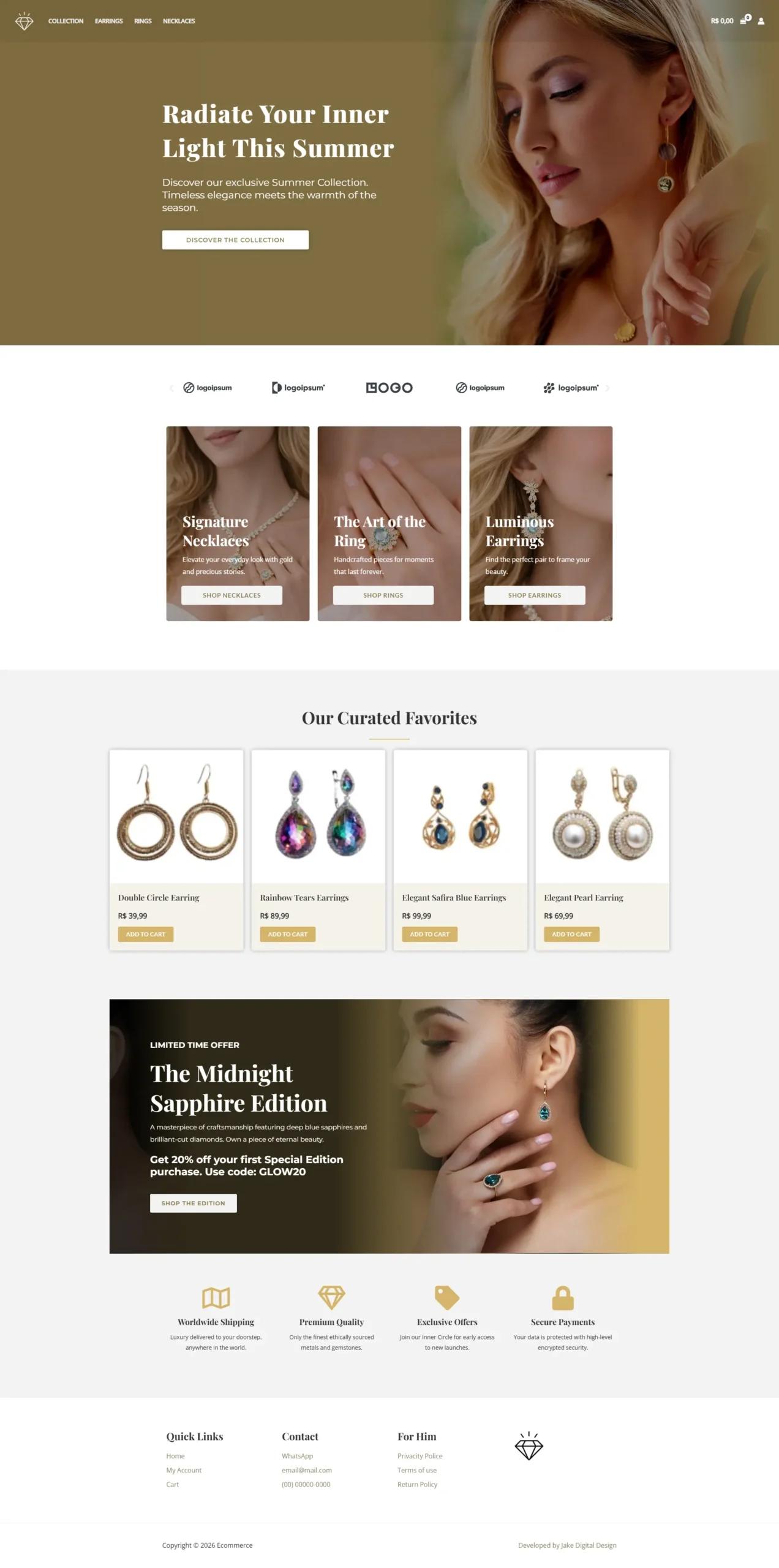
Task: Open the My Account footer link
Action: [x=184, y=1469]
